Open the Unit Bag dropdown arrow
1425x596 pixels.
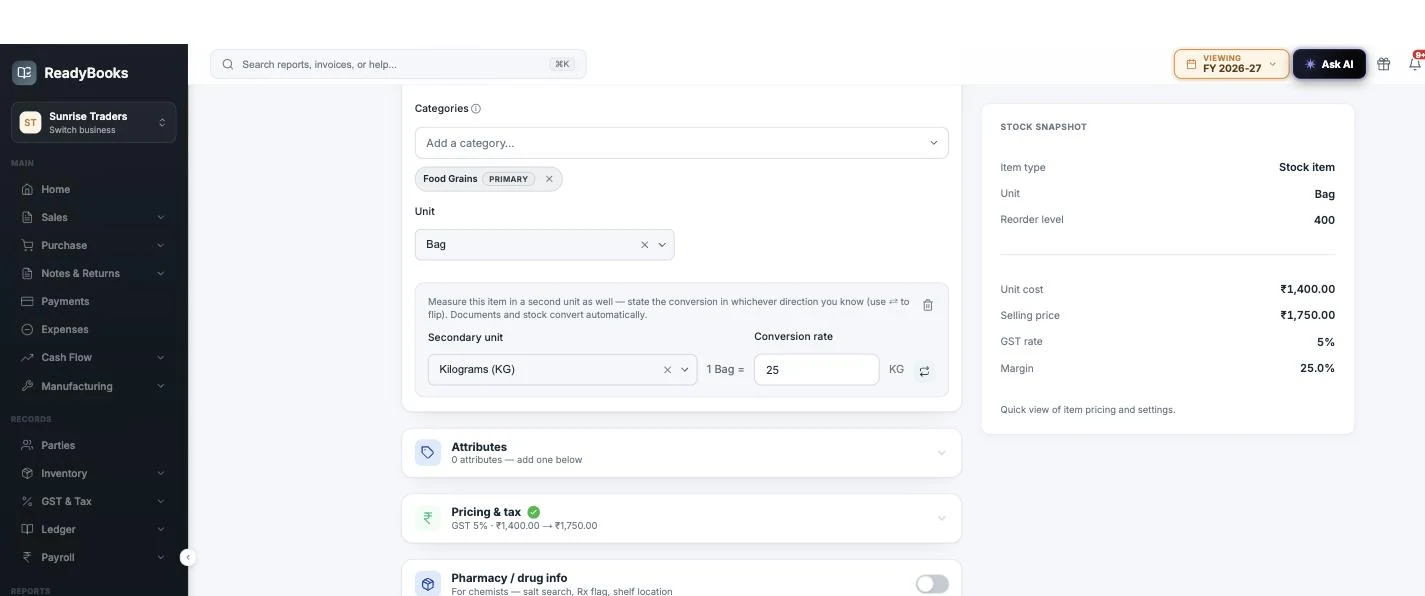click(662, 244)
